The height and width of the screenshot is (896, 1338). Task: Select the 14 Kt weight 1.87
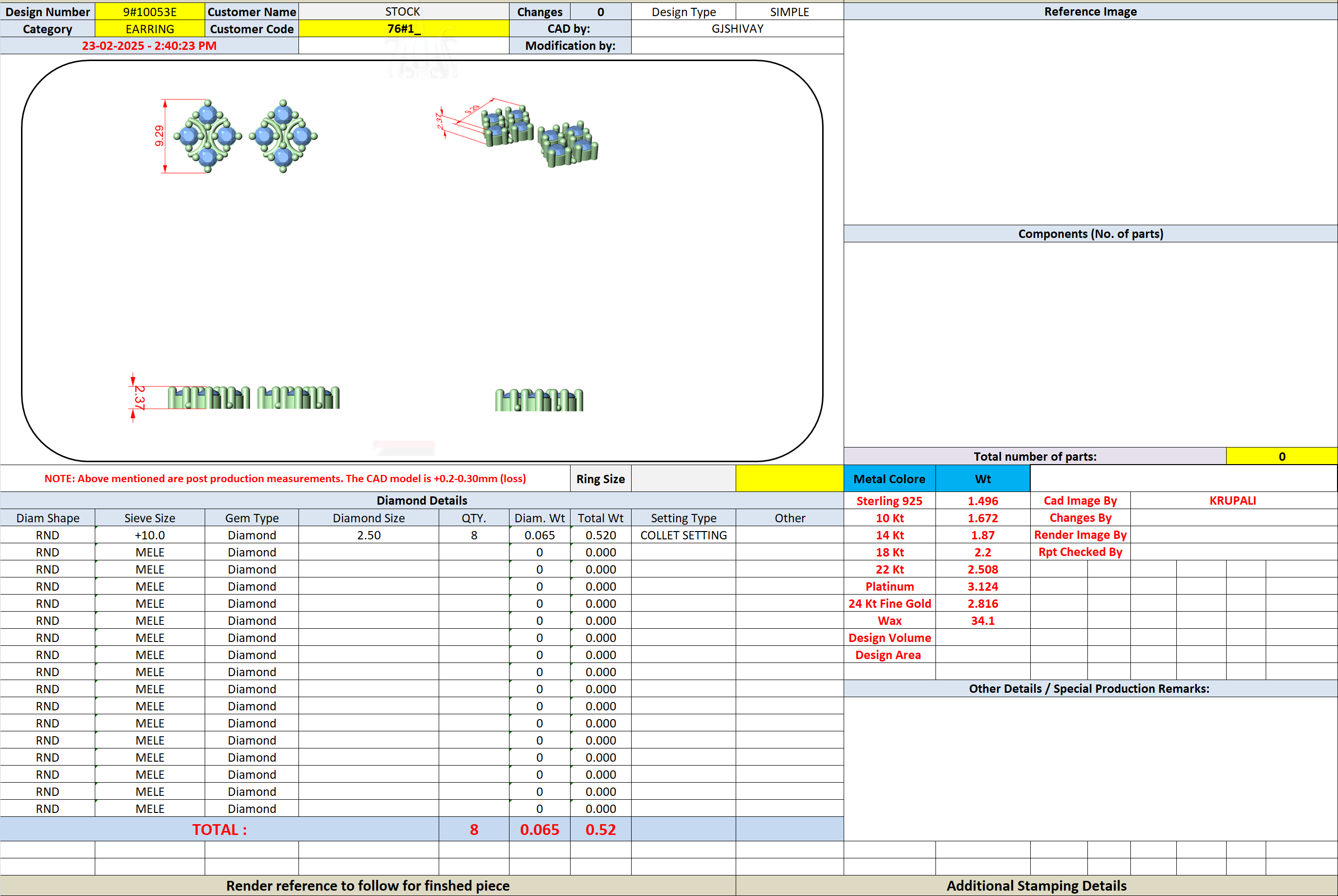pyautogui.click(x=983, y=535)
